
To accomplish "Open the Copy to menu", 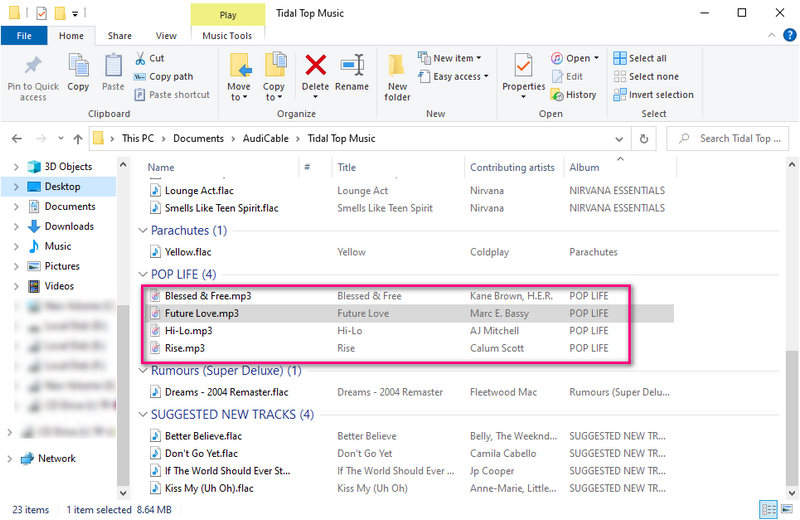I will pos(274,77).
